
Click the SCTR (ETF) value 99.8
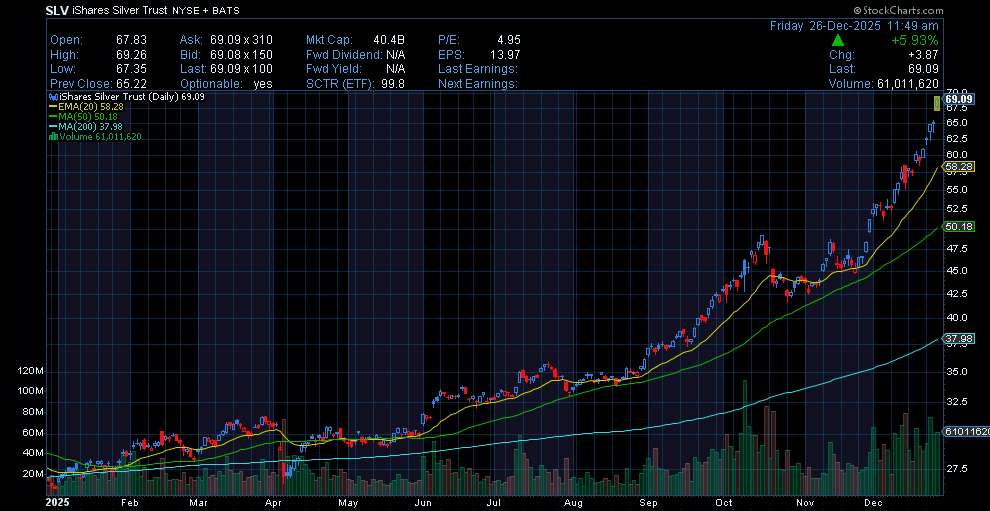(393, 83)
